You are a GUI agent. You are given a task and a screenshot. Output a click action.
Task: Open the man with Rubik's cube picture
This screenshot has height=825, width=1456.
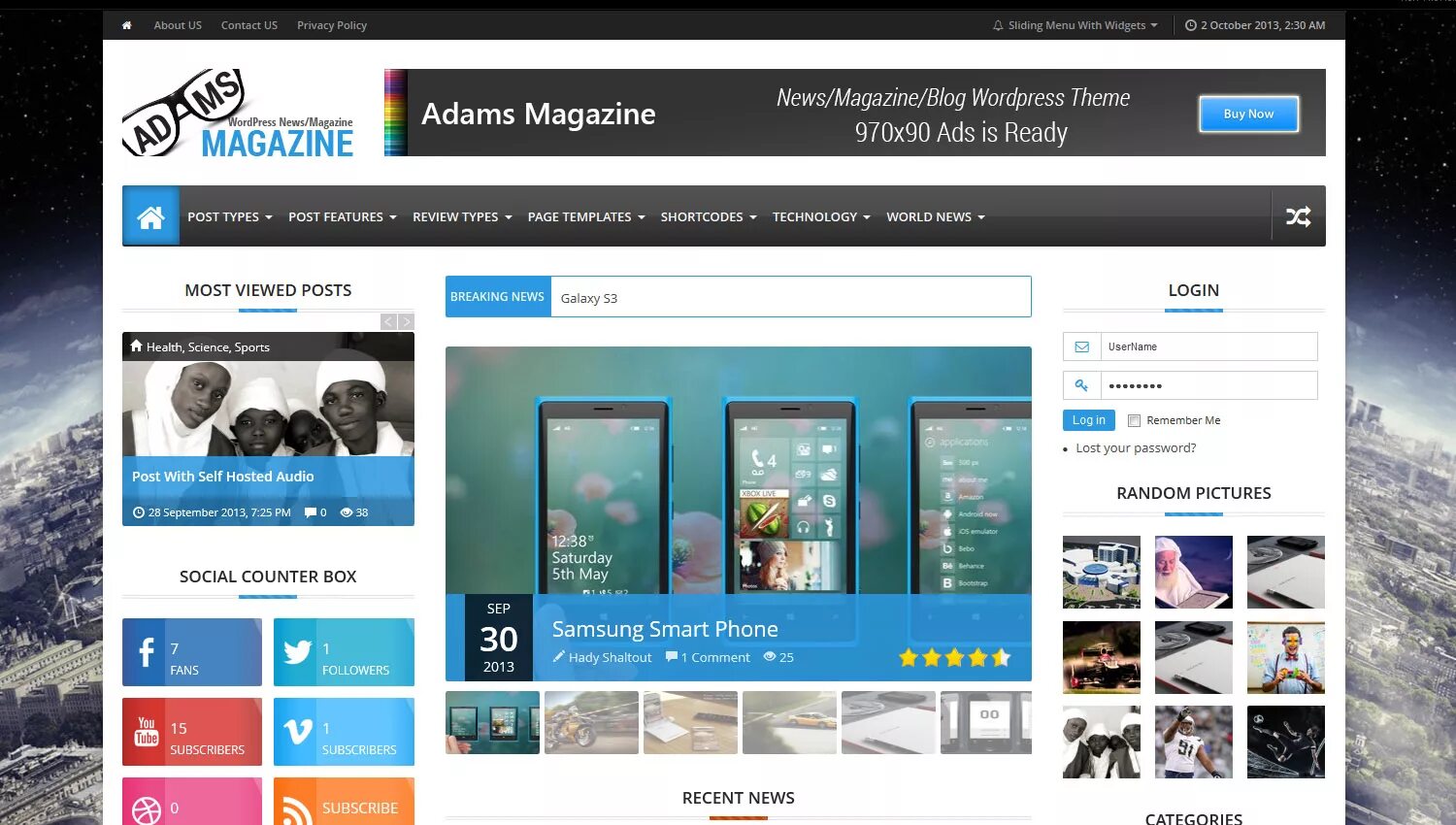pos(1286,657)
